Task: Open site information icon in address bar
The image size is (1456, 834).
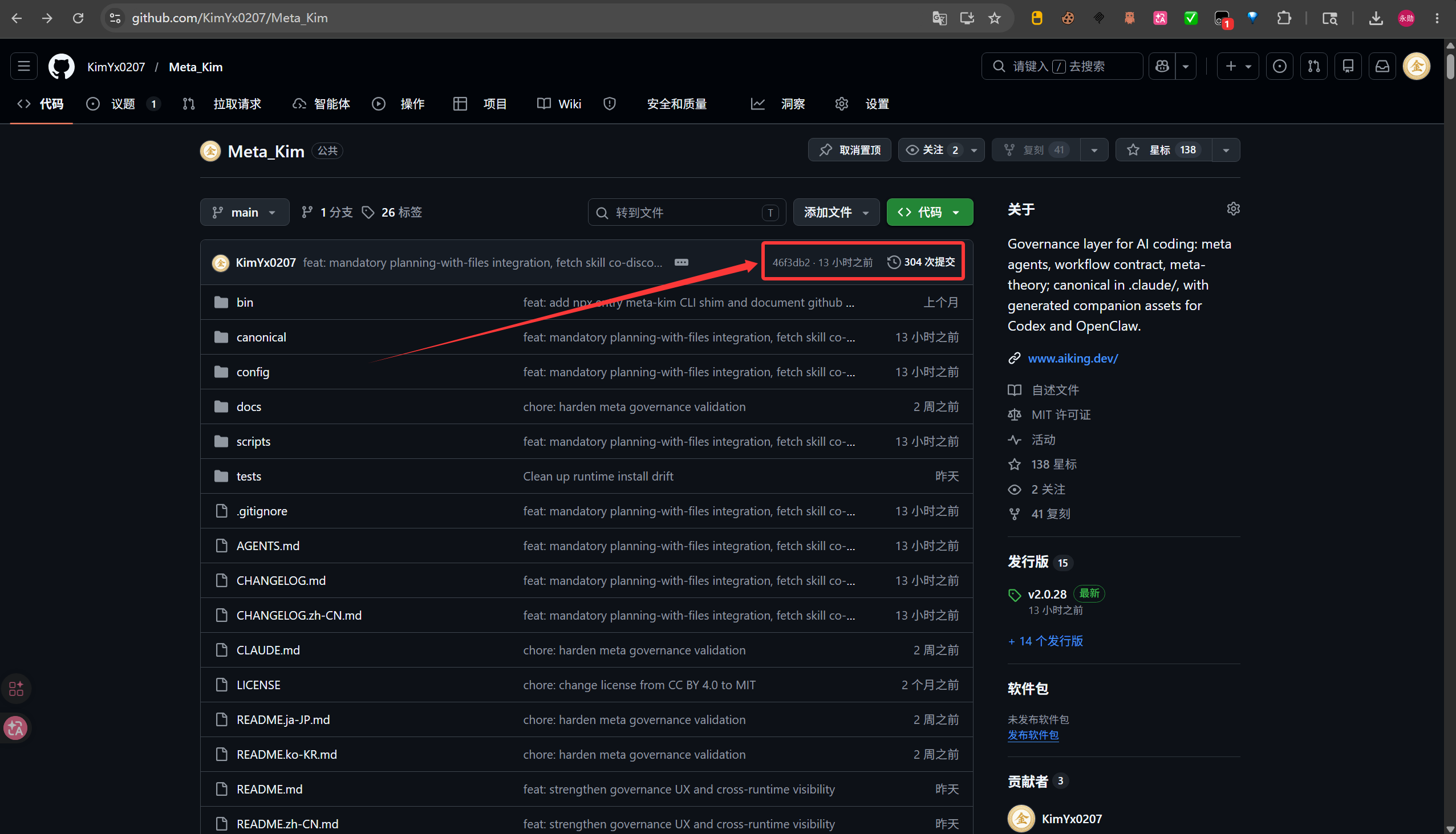Action: click(x=115, y=18)
